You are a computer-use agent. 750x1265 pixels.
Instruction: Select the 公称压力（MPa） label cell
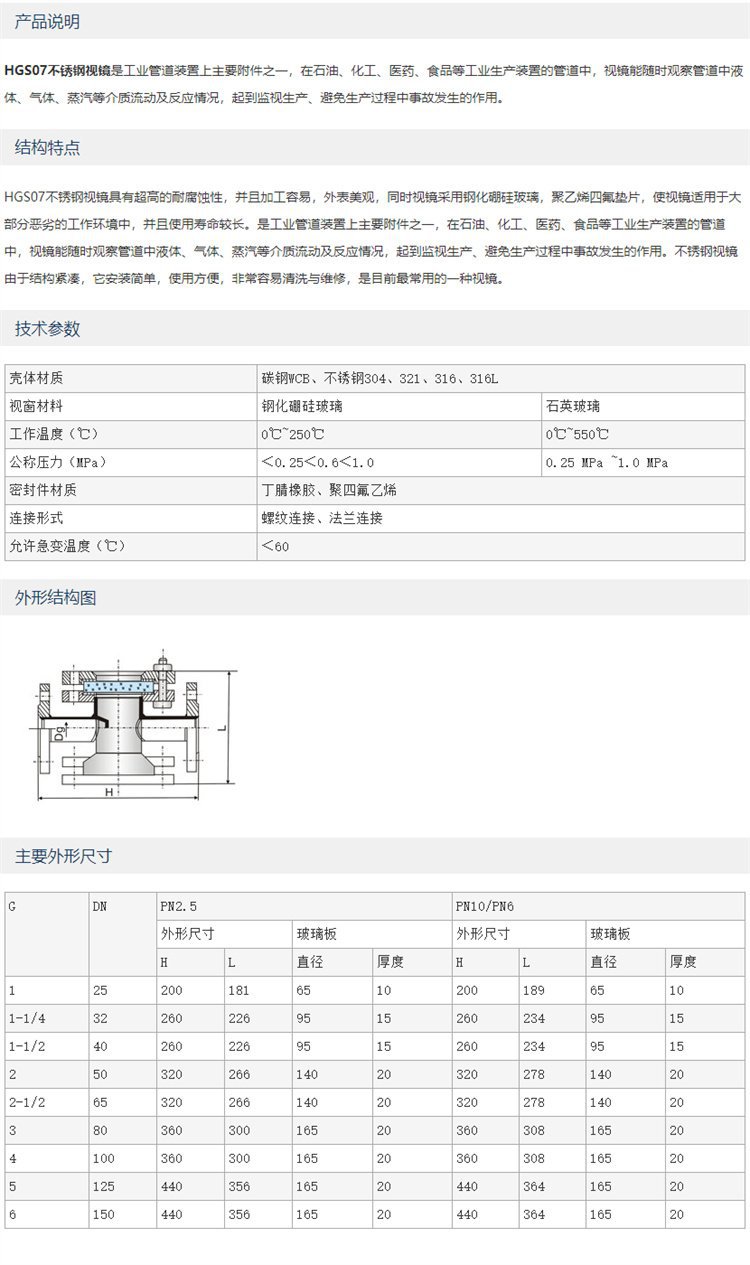pyautogui.click(x=131, y=462)
